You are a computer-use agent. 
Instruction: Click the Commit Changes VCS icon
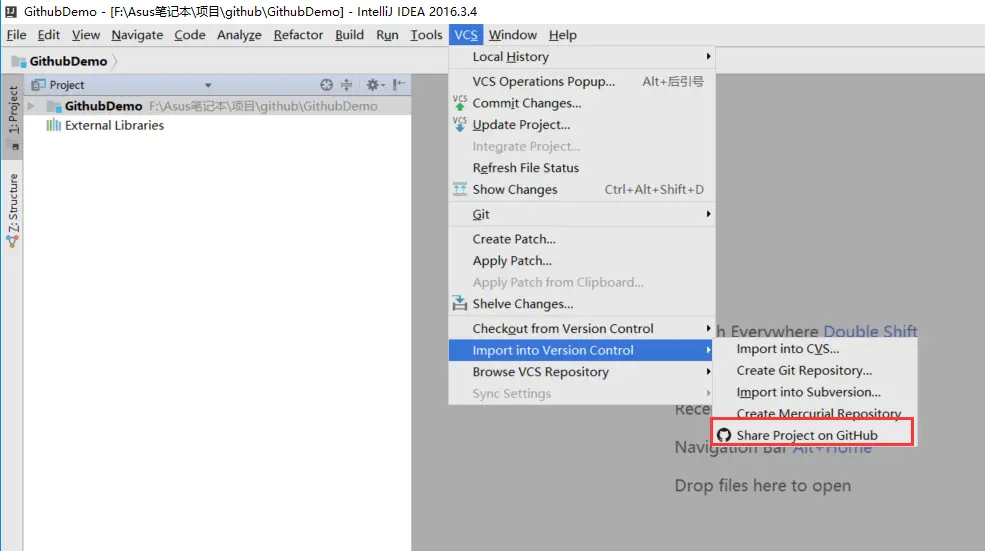pyautogui.click(x=460, y=103)
